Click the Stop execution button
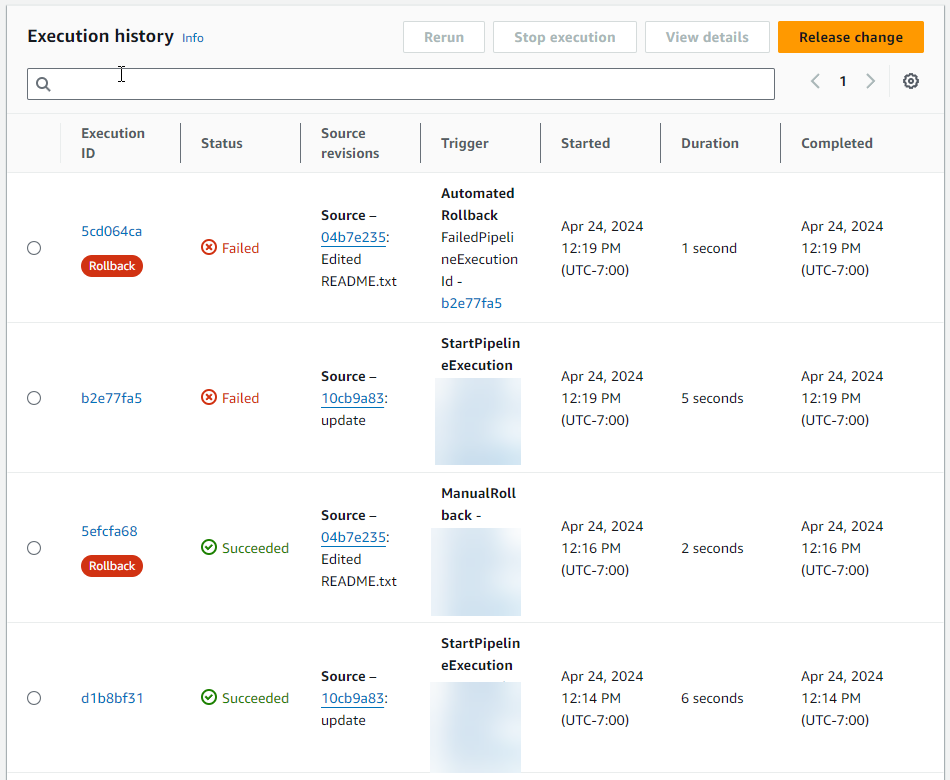 564,37
